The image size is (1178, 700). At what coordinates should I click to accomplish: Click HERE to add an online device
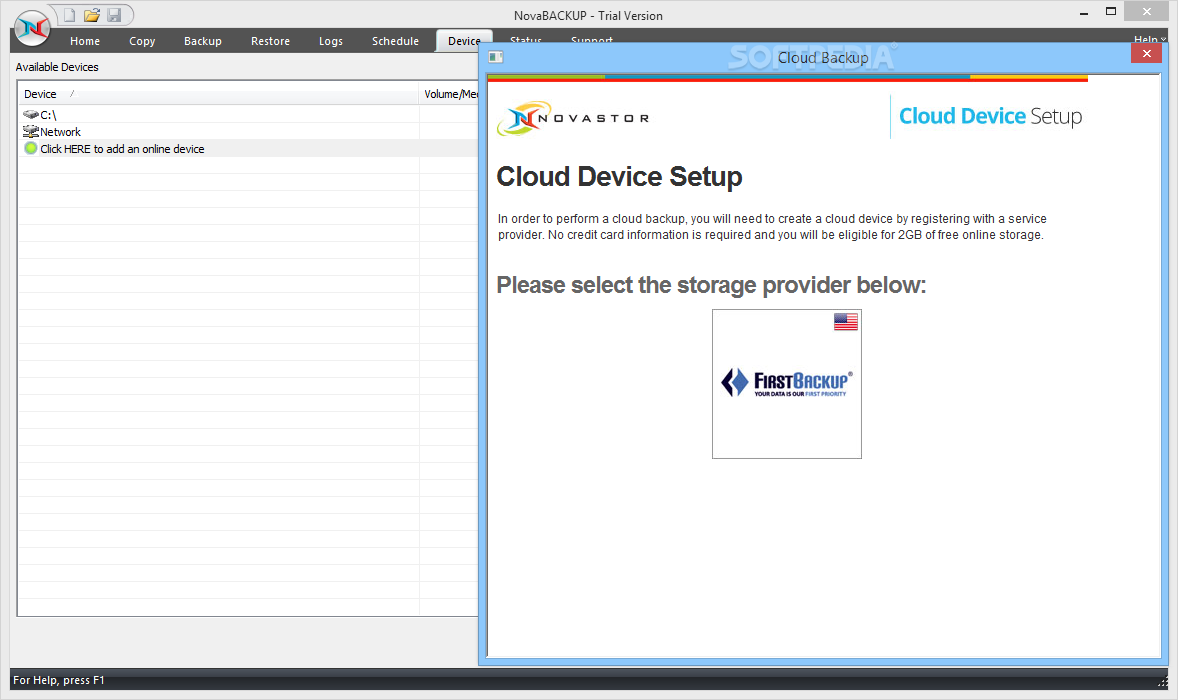coord(122,149)
